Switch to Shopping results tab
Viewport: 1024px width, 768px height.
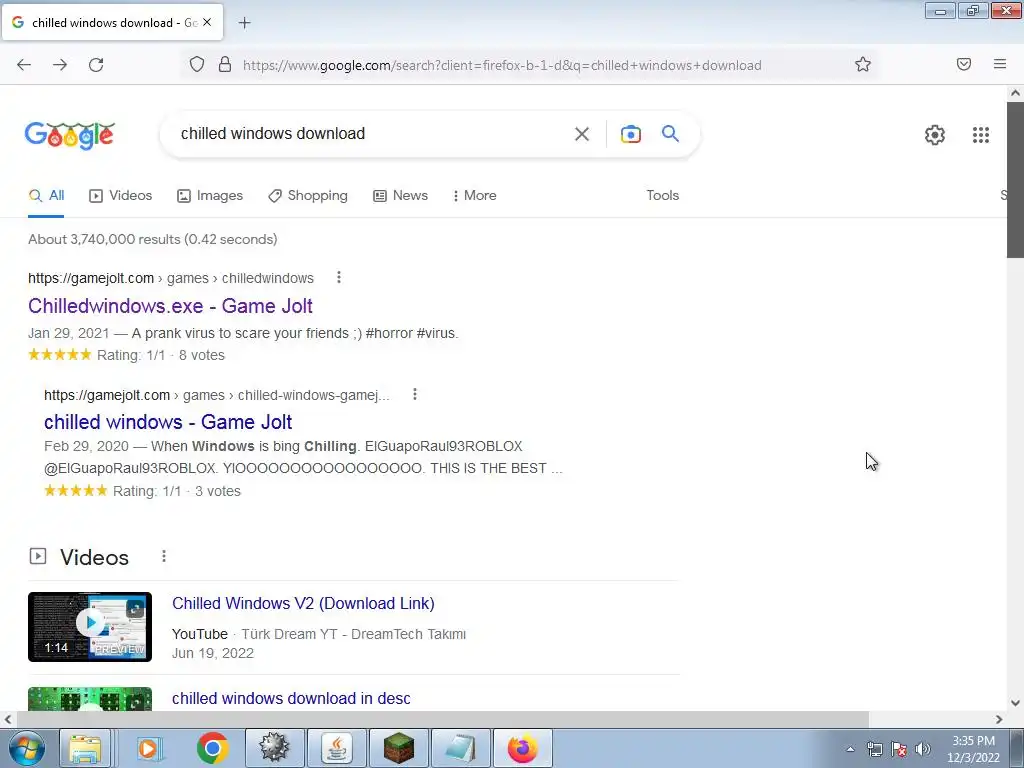tap(308, 195)
